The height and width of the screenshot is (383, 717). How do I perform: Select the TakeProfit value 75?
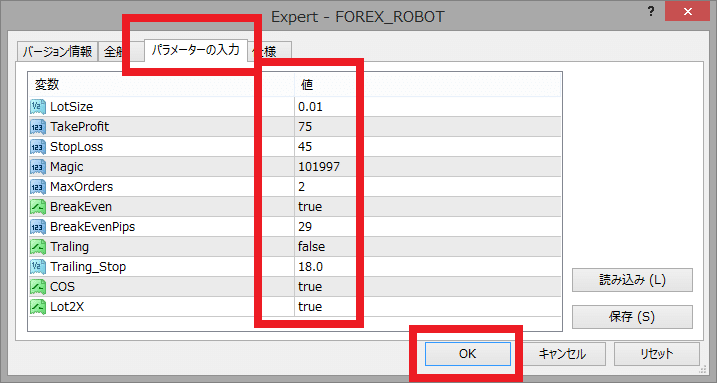click(305, 127)
